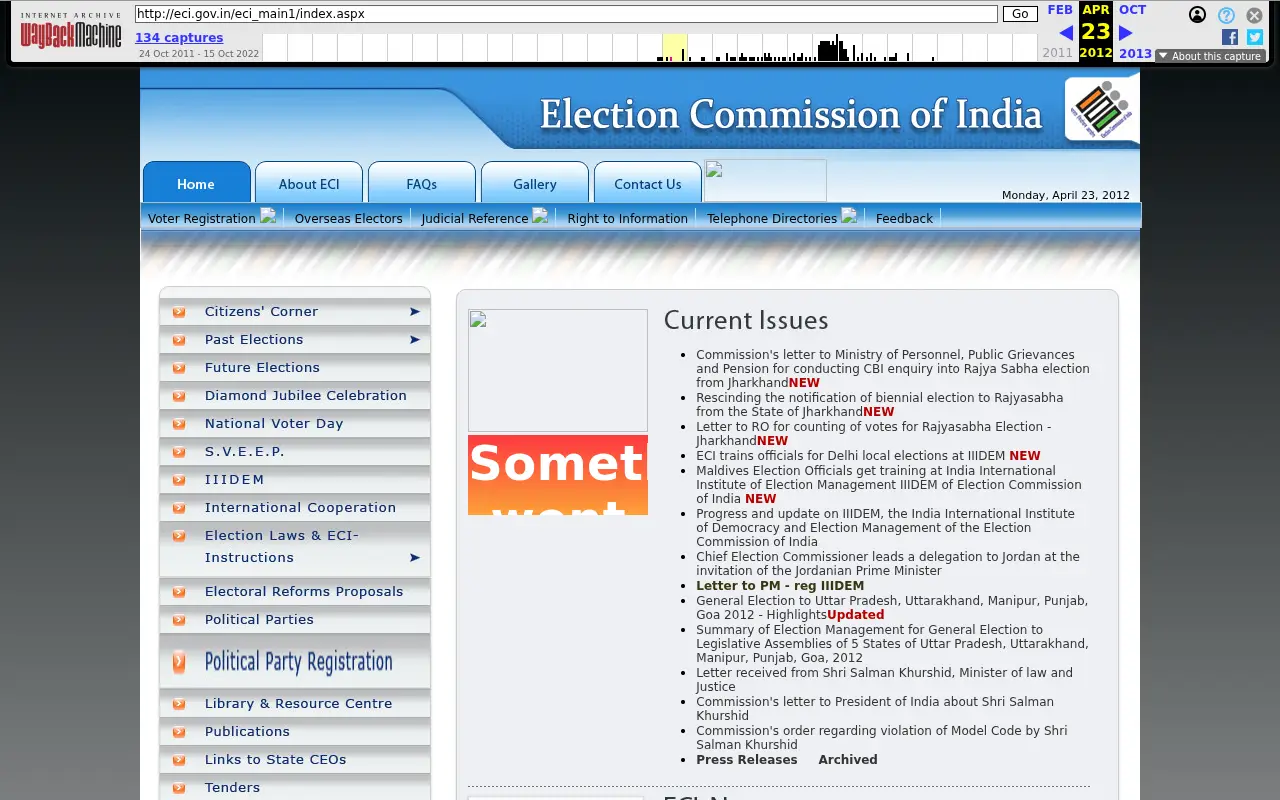Open the Judicial Reference dropdown menu
The width and height of the screenshot is (1280, 800).
(484, 217)
